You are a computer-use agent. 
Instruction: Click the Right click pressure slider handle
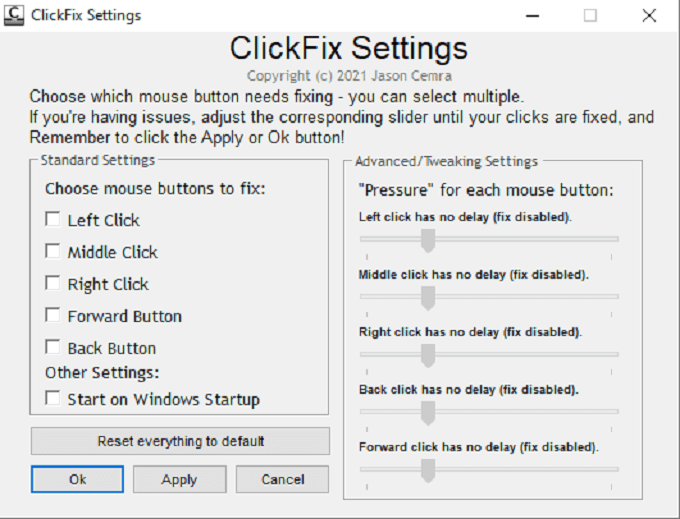(x=428, y=355)
